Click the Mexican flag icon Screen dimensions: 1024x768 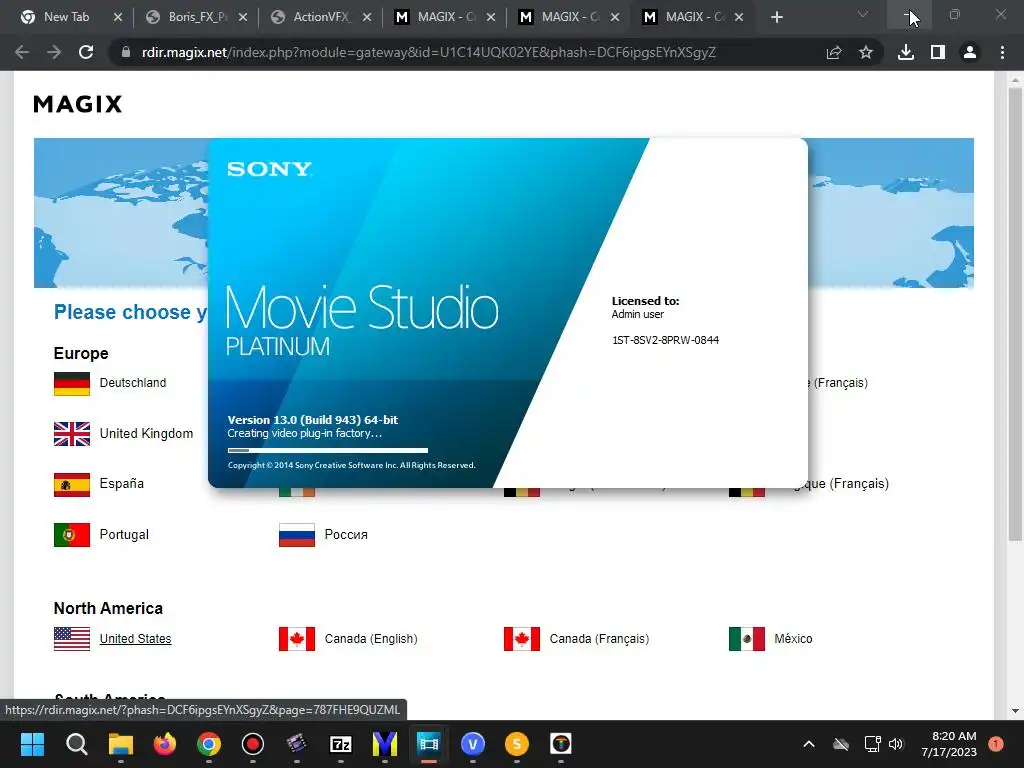pyautogui.click(x=746, y=639)
